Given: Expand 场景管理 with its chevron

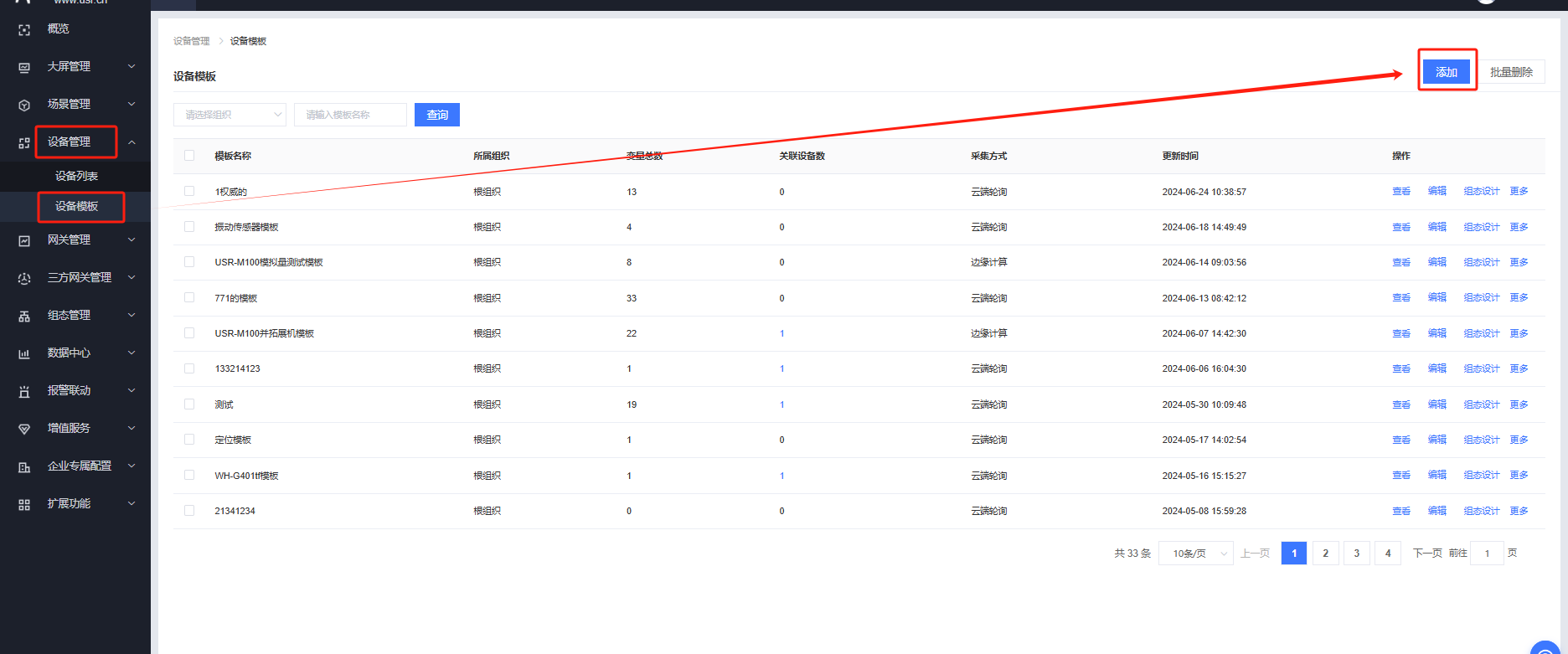Looking at the screenshot, I should pos(132,104).
